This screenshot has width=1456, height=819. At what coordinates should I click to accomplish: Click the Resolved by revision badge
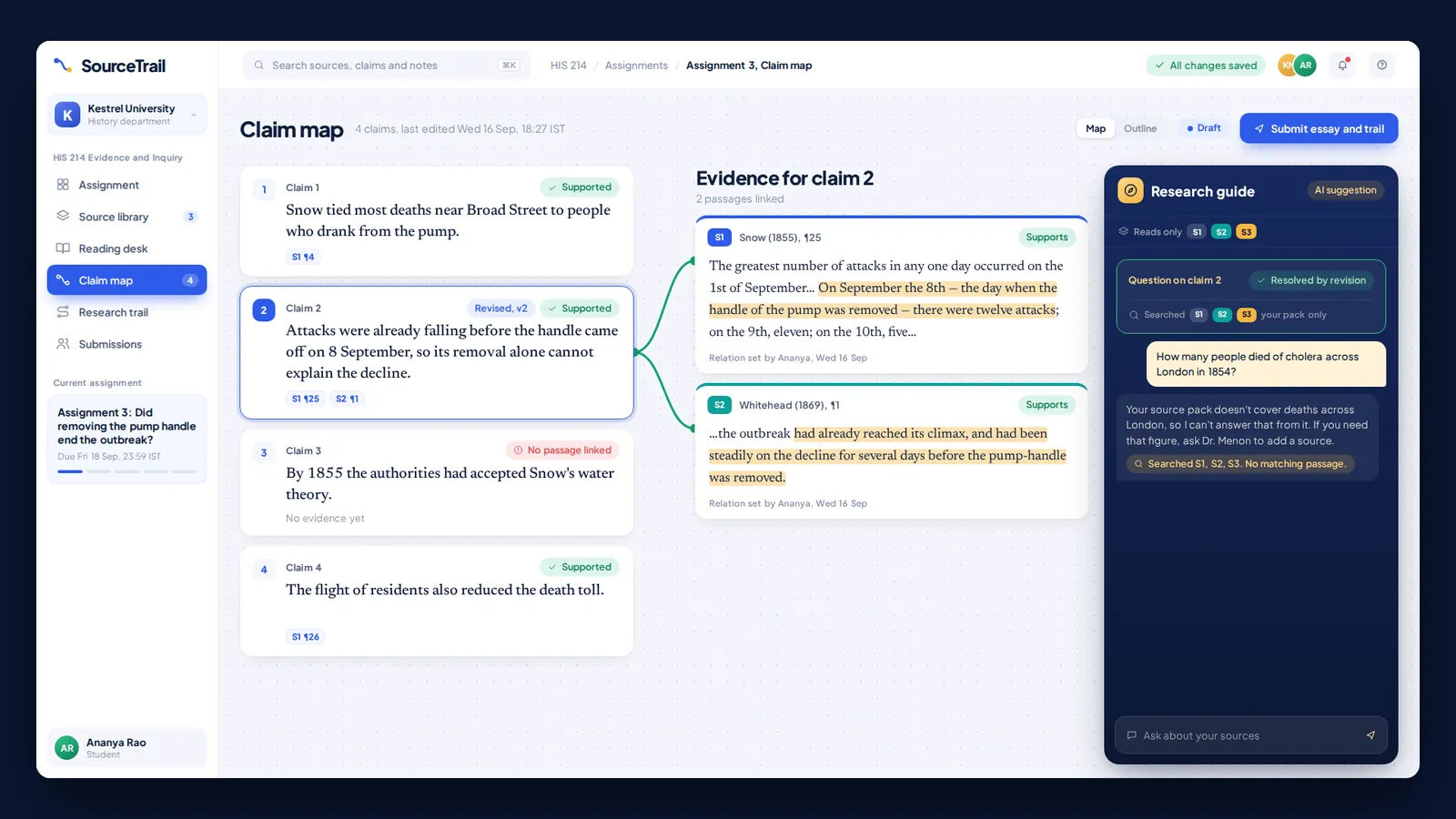point(1311,280)
